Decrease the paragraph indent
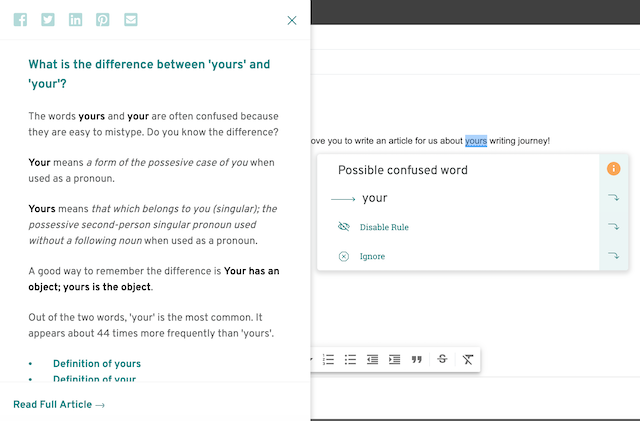This screenshot has width=640, height=421. click(x=372, y=359)
